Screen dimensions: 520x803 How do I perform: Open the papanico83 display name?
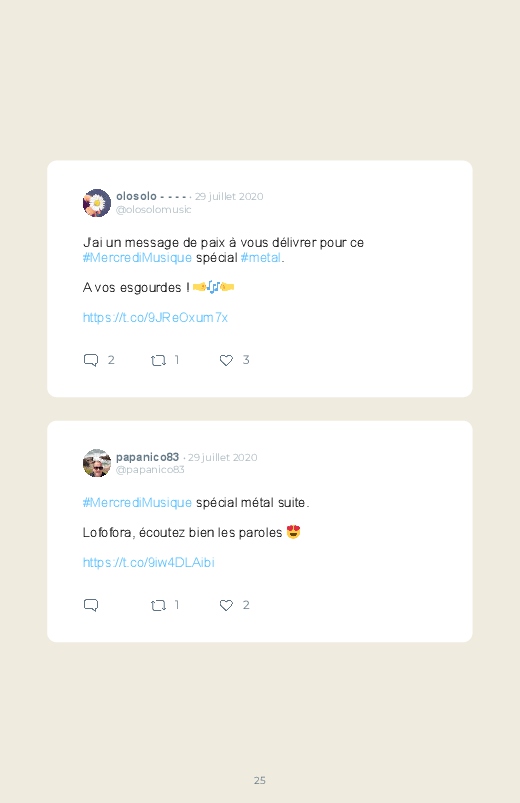[148, 457]
